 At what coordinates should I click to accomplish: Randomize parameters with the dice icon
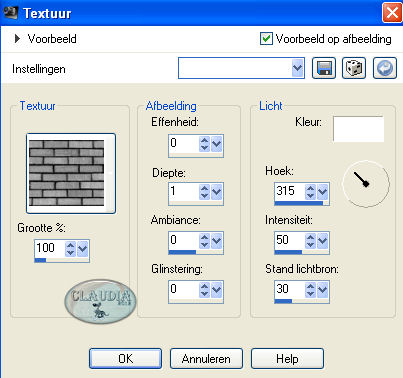point(354,68)
